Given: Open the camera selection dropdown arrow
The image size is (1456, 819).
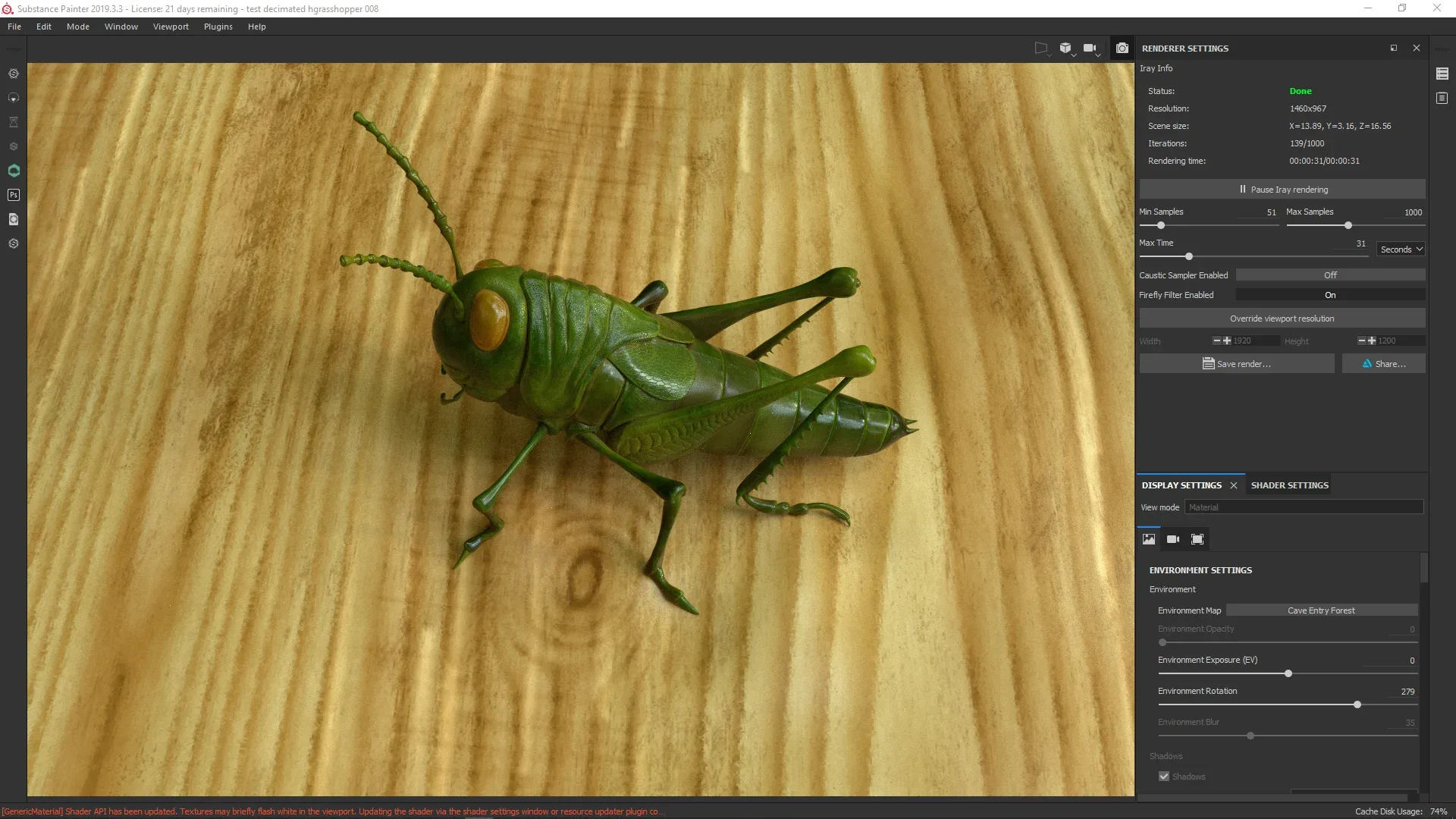Looking at the screenshot, I should 1099,55.
